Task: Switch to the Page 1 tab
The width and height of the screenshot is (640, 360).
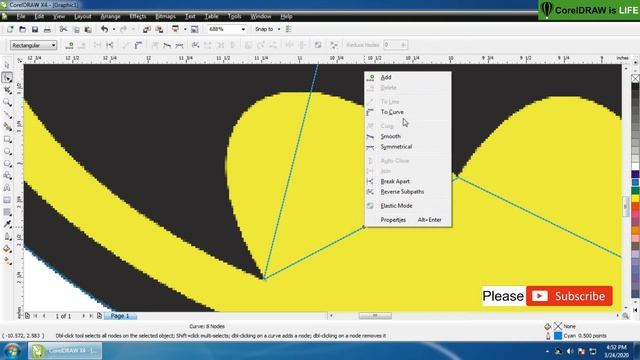Action: pos(120,316)
